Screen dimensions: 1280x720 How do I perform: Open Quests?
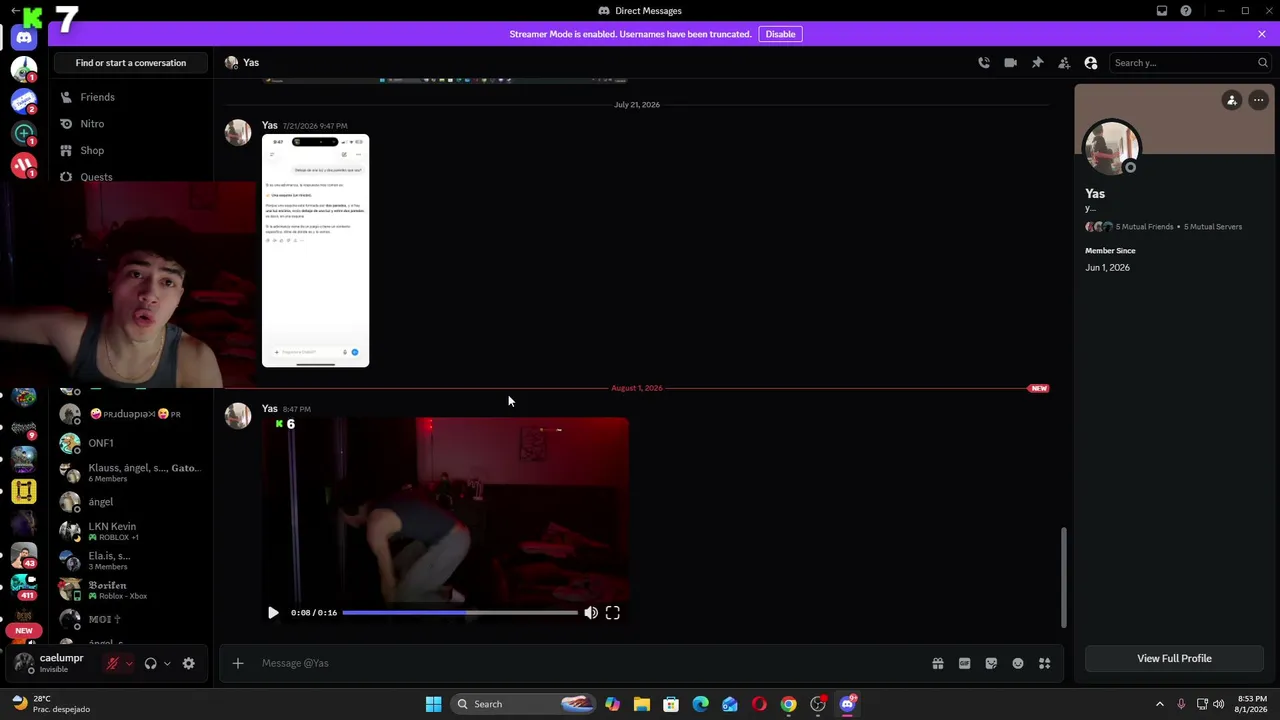(x=132, y=177)
